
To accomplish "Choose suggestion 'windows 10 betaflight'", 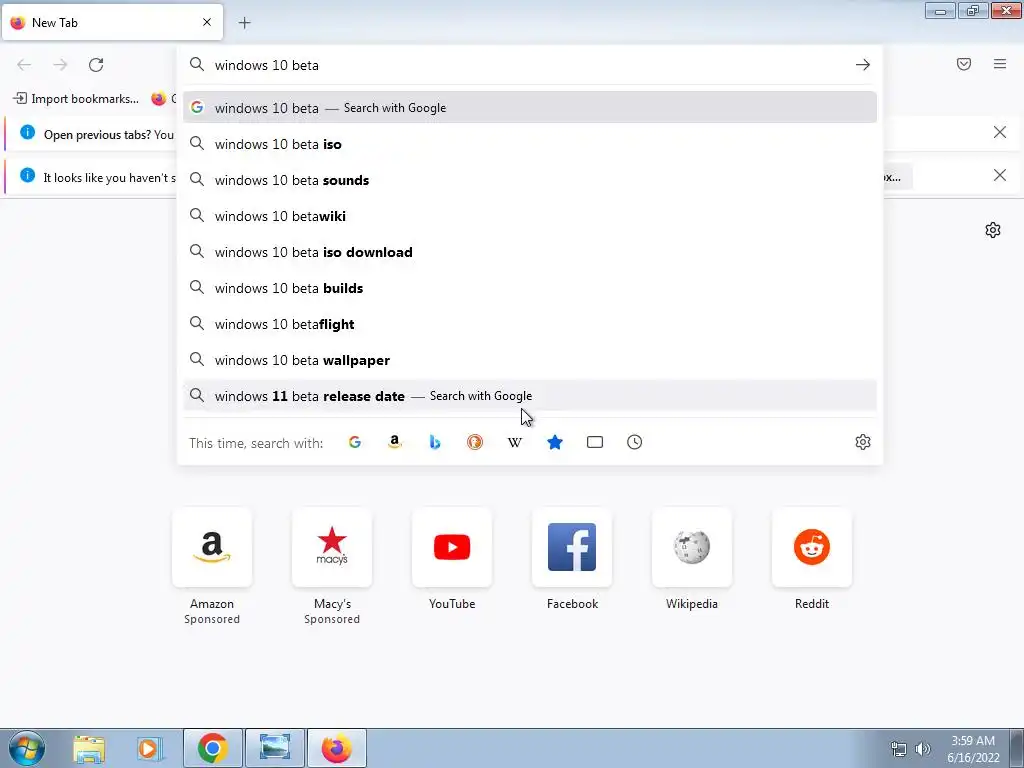I will [x=530, y=324].
